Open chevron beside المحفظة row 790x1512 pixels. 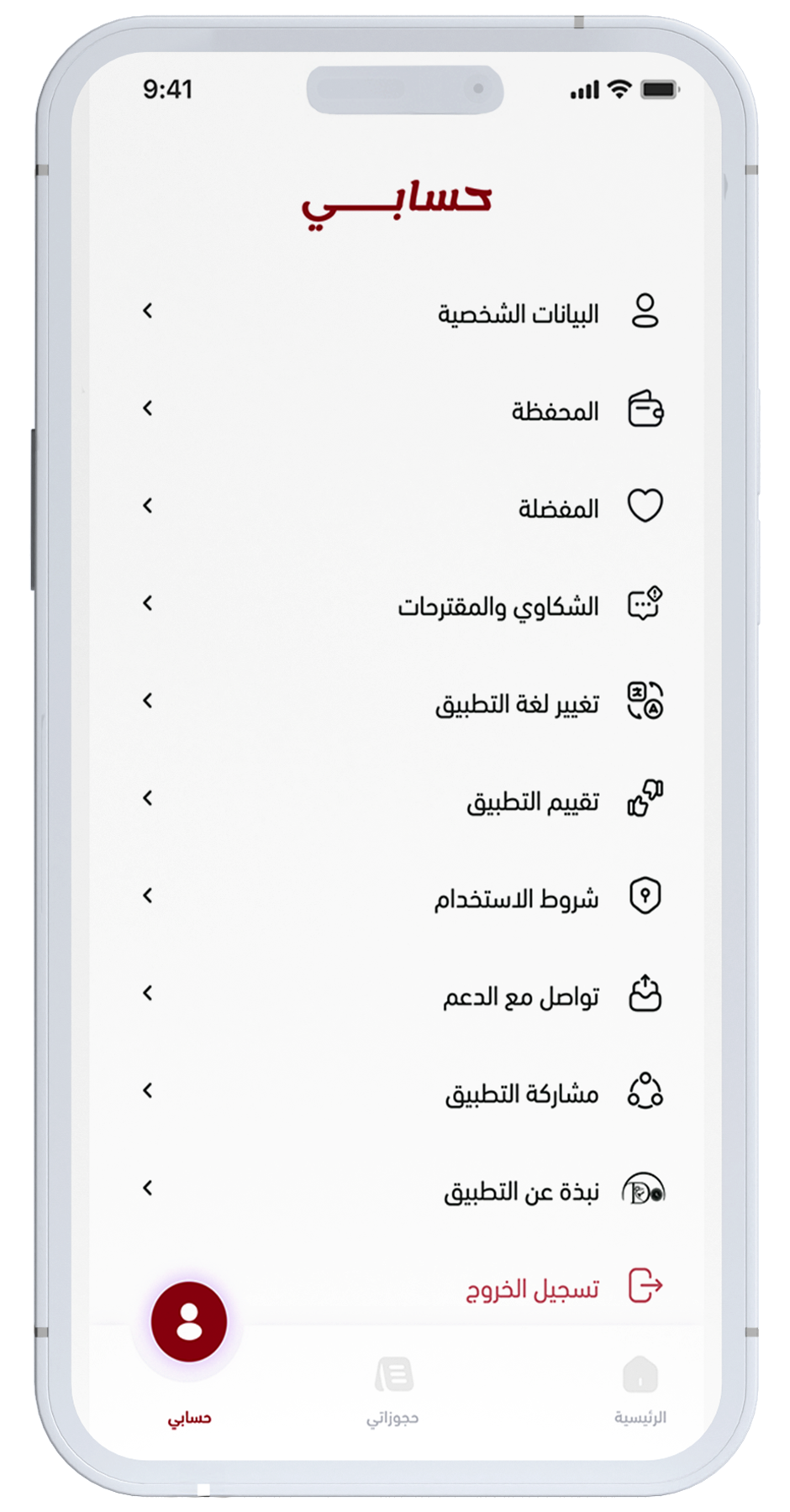point(148,409)
